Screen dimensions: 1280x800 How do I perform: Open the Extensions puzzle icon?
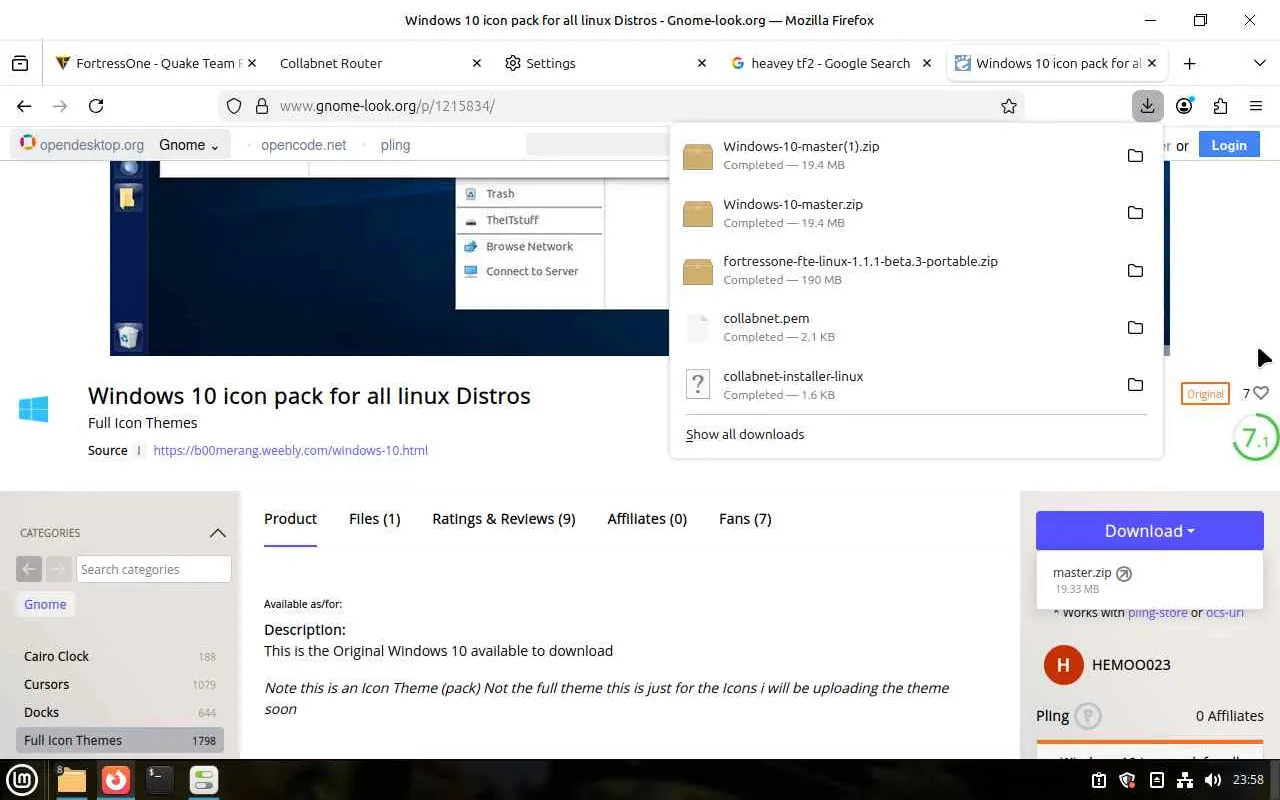coord(1220,106)
